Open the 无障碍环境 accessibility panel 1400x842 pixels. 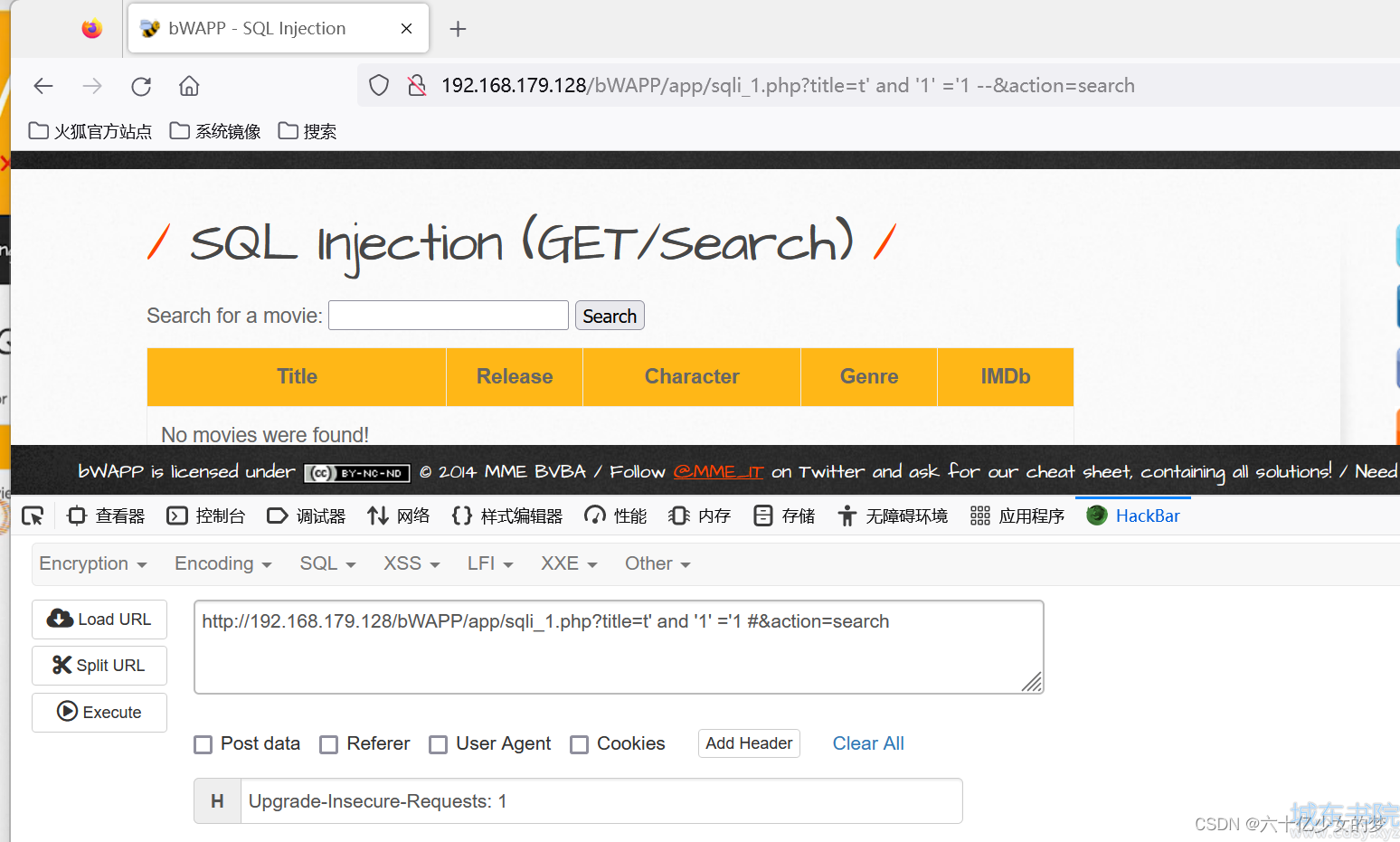click(x=893, y=516)
